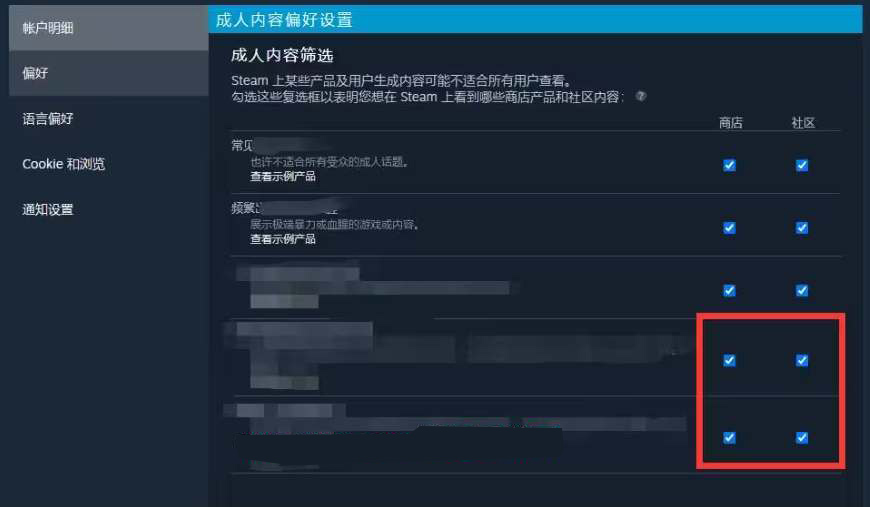Toggle 社区 checkbox in third content row

(x=802, y=291)
